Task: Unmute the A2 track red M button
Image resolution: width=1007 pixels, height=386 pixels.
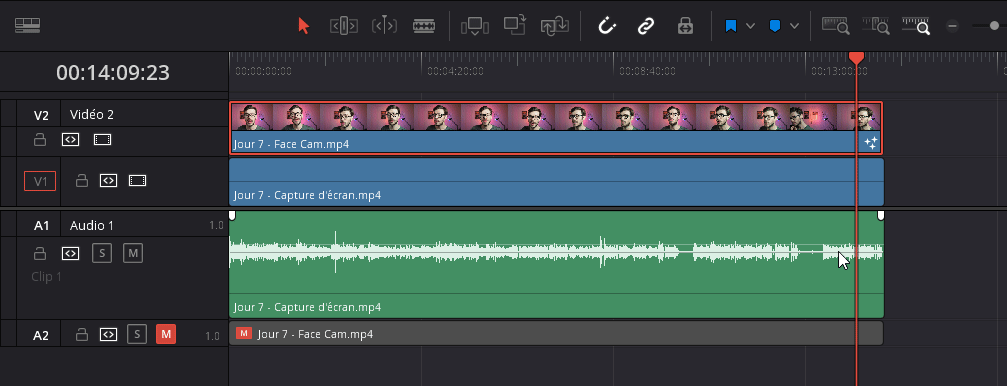Action: (x=166, y=334)
